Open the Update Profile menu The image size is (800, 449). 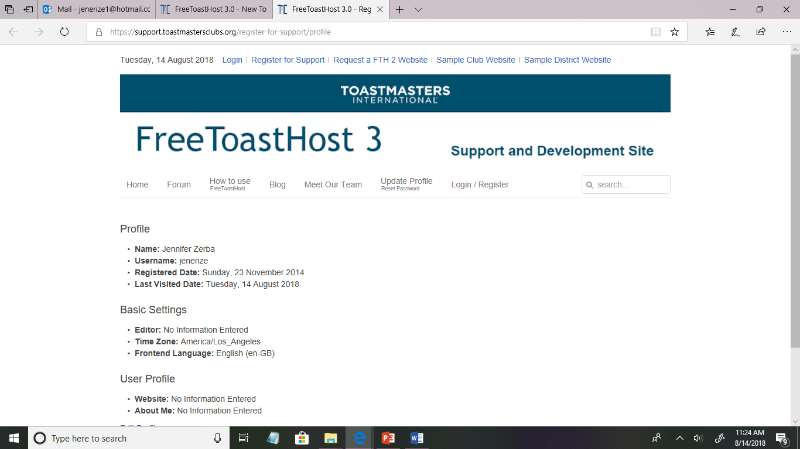(x=406, y=184)
